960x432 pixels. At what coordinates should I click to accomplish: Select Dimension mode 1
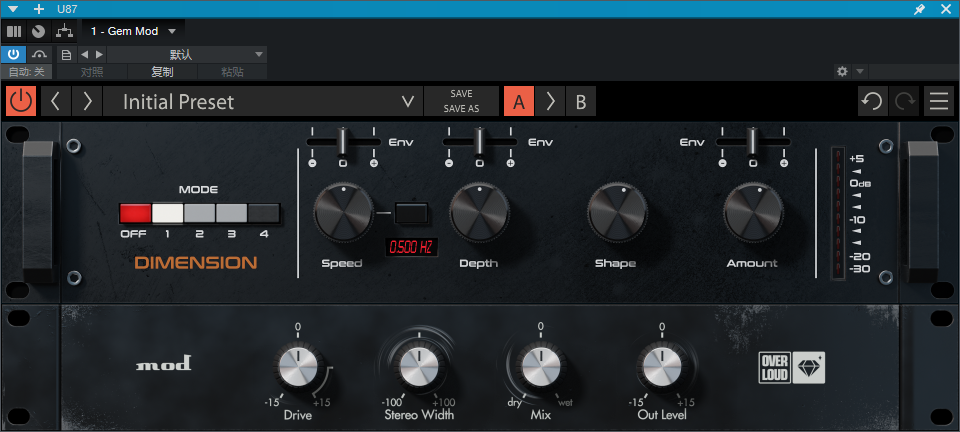tap(167, 213)
